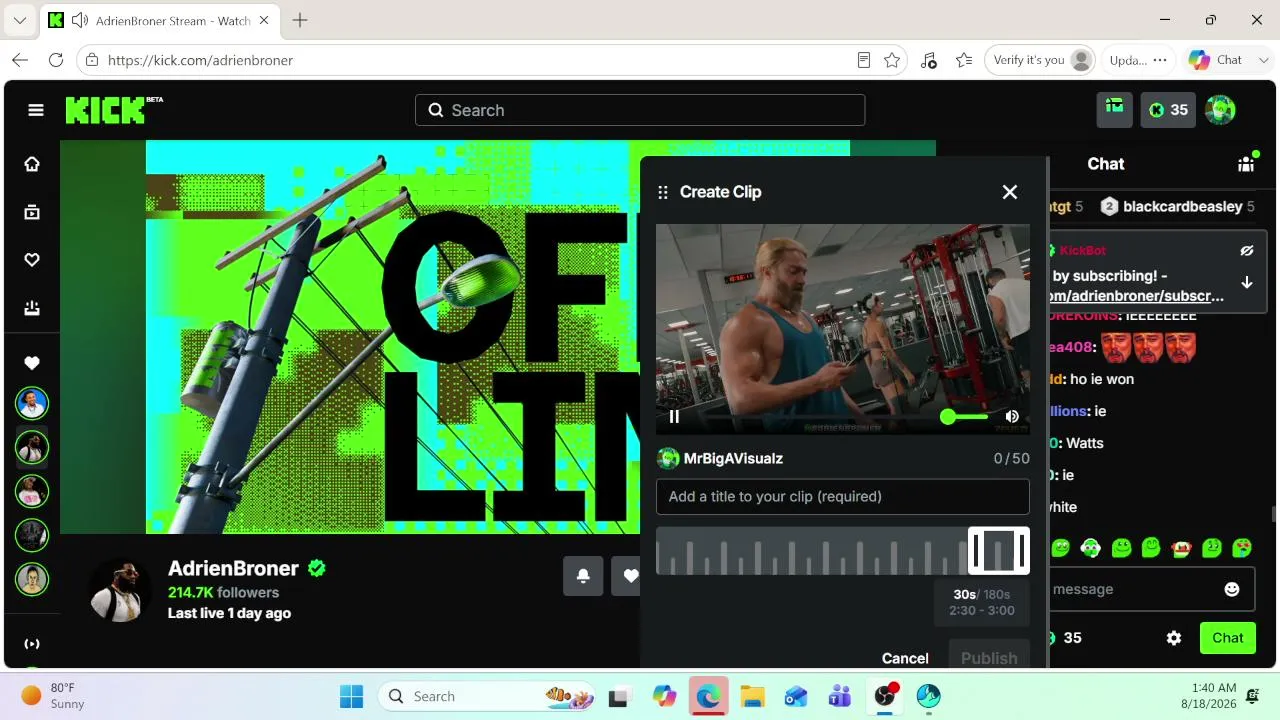Open Microsoft Edge from the taskbar
1280x720 pixels.
click(708, 696)
